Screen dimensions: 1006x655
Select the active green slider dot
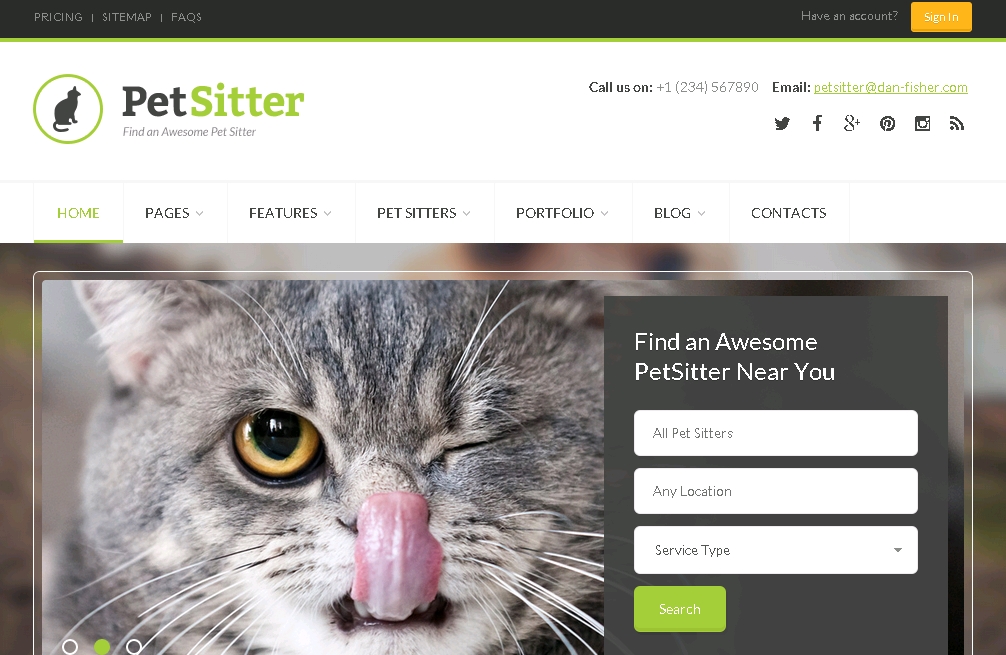pos(101,647)
